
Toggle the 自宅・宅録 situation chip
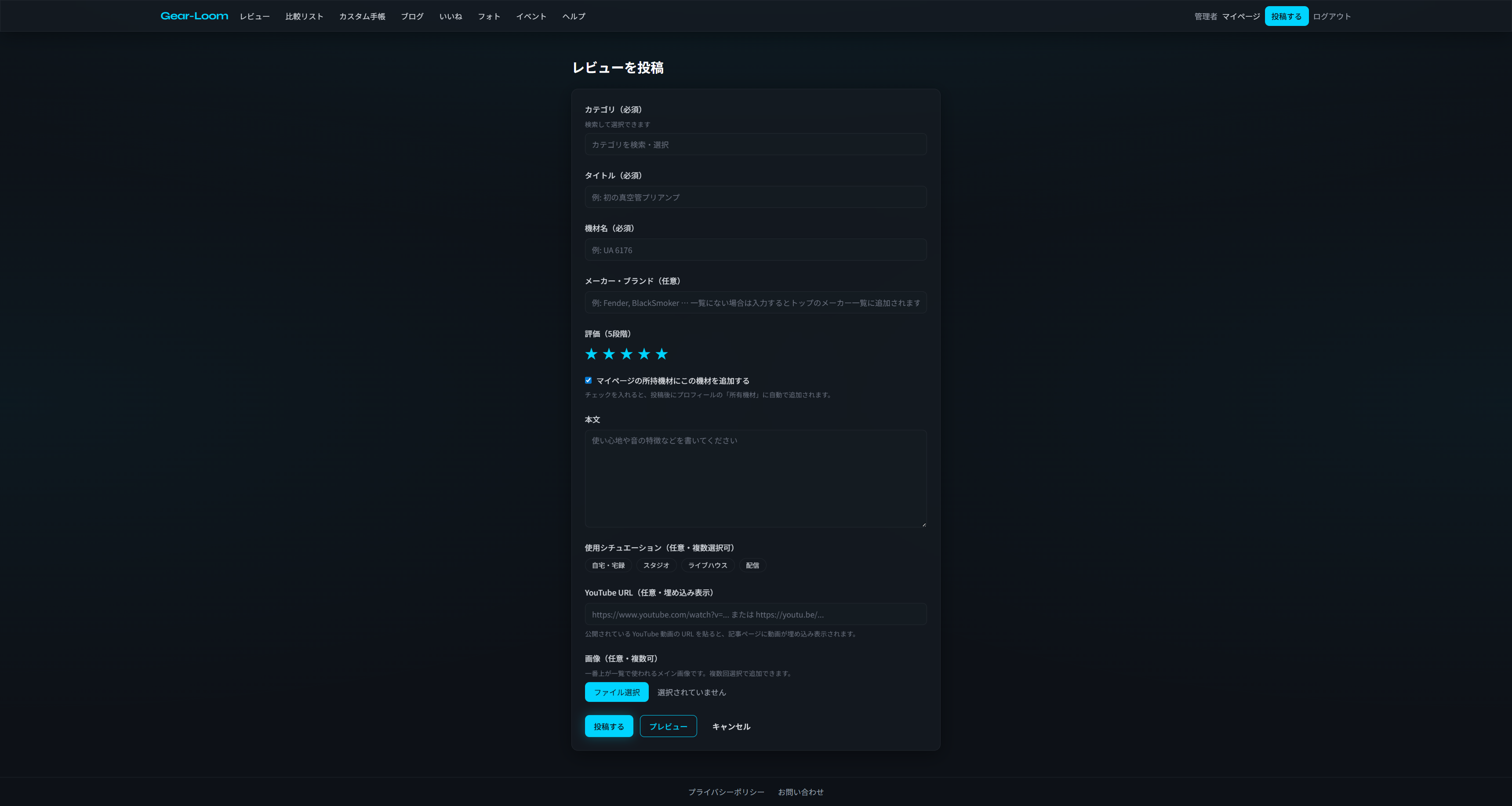(608, 565)
